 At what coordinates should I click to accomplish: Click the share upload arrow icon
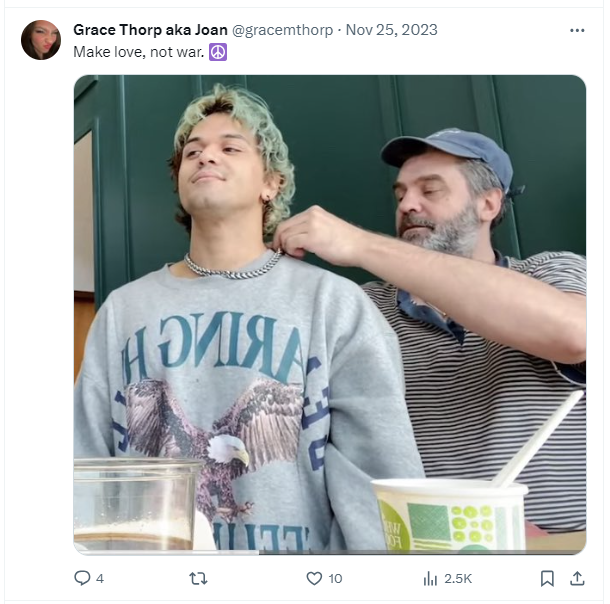tap(577, 578)
